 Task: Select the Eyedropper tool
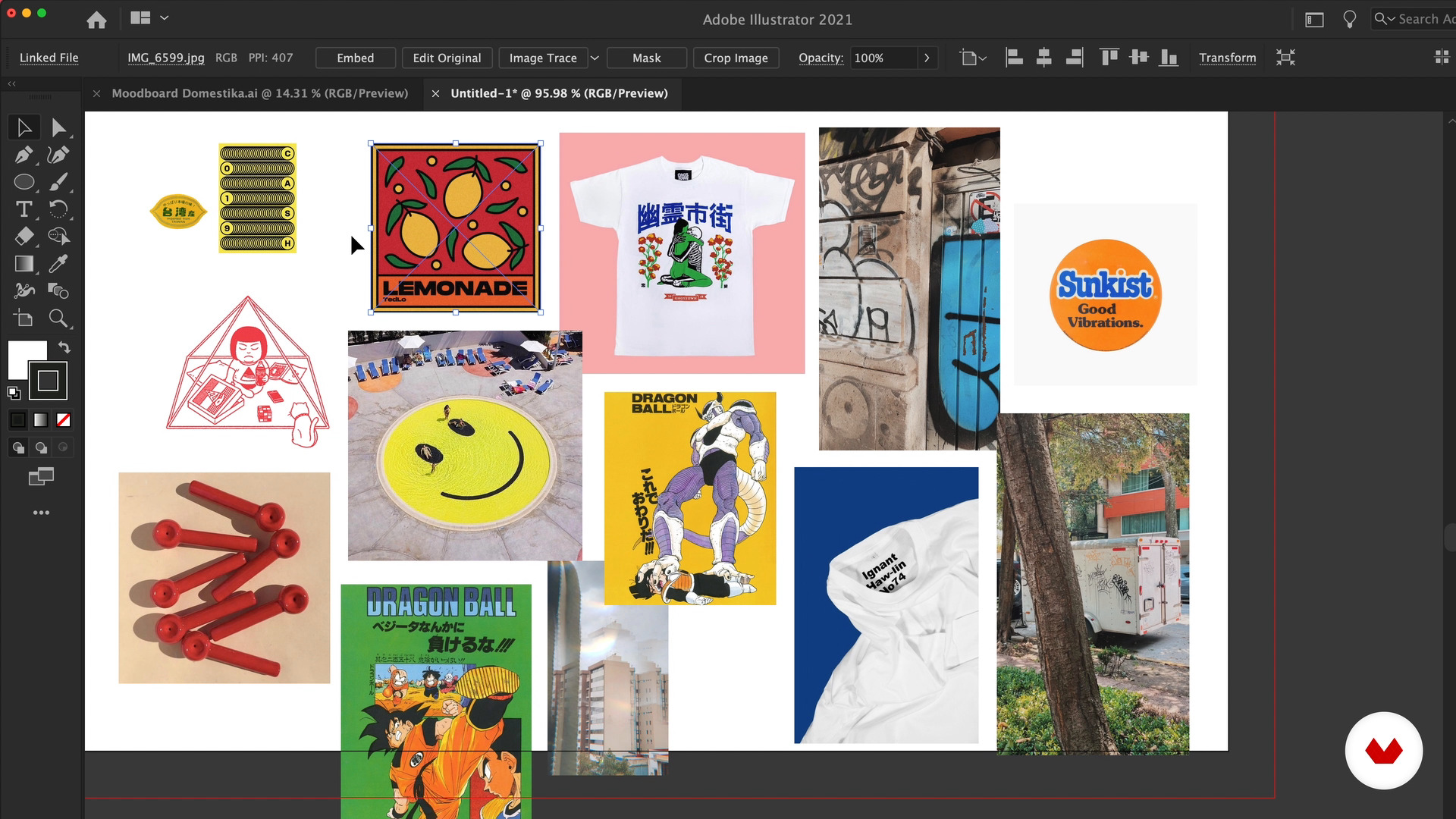[58, 264]
